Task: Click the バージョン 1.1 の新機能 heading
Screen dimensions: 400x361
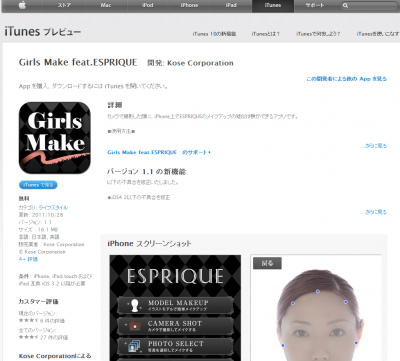Action: (146, 172)
